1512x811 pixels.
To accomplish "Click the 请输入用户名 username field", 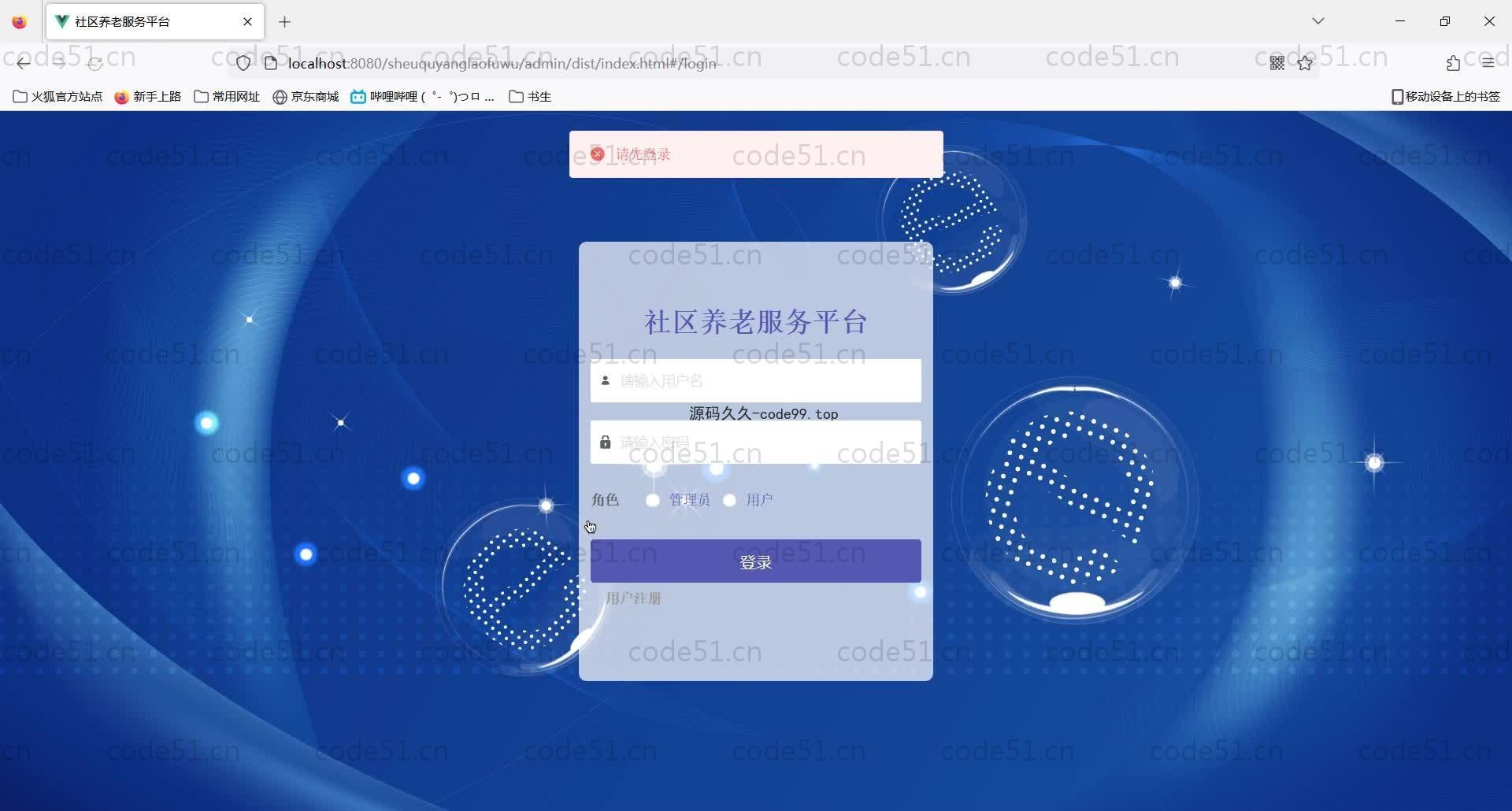I will click(756, 381).
